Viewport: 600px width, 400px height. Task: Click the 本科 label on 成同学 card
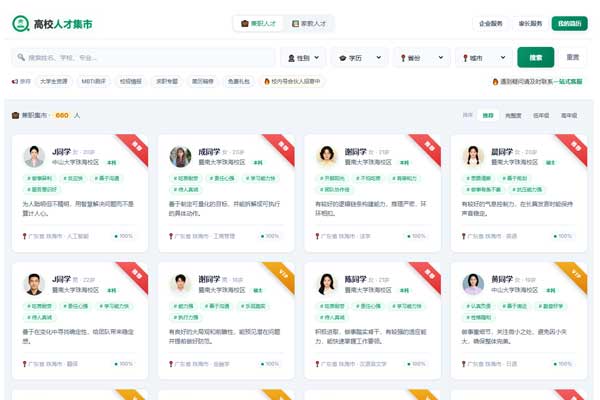pyautogui.click(x=258, y=163)
